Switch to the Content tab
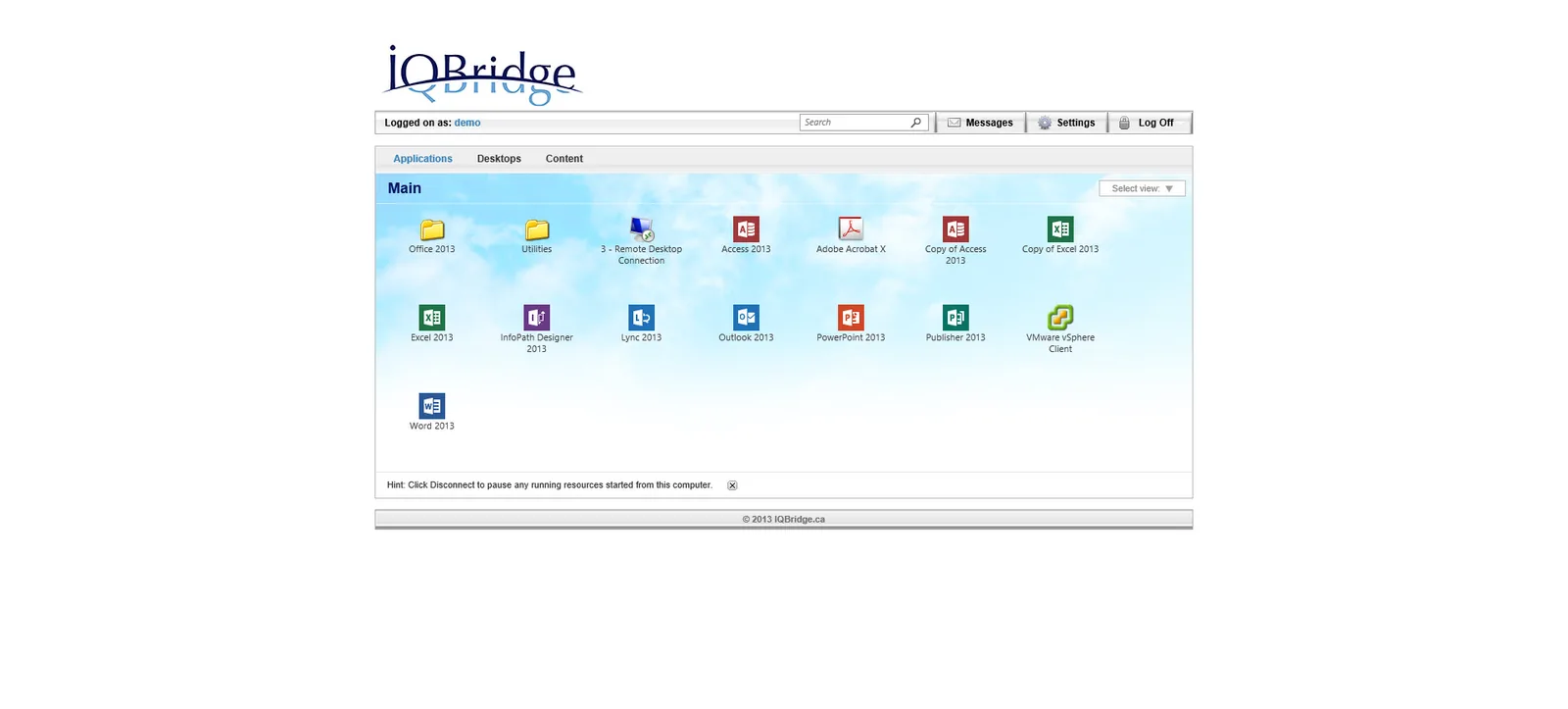 (x=564, y=159)
